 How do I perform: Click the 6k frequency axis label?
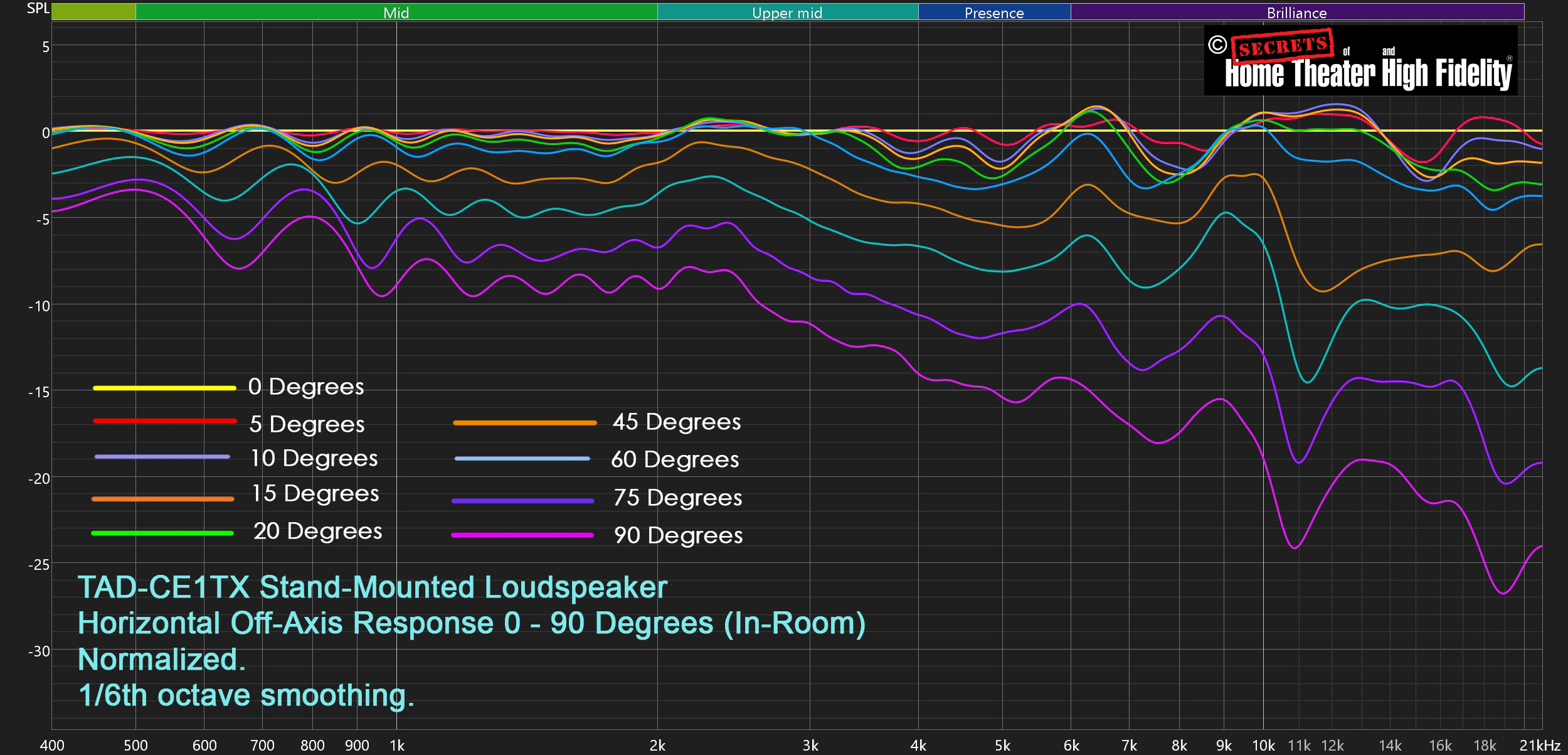click(1071, 746)
